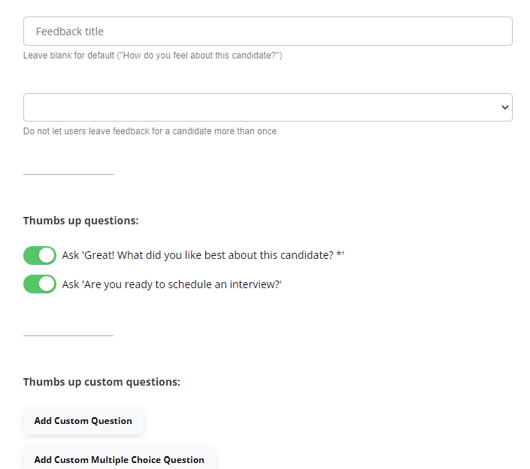Click the 'Ask Are you ready to schedule' label

click(171, 285)
